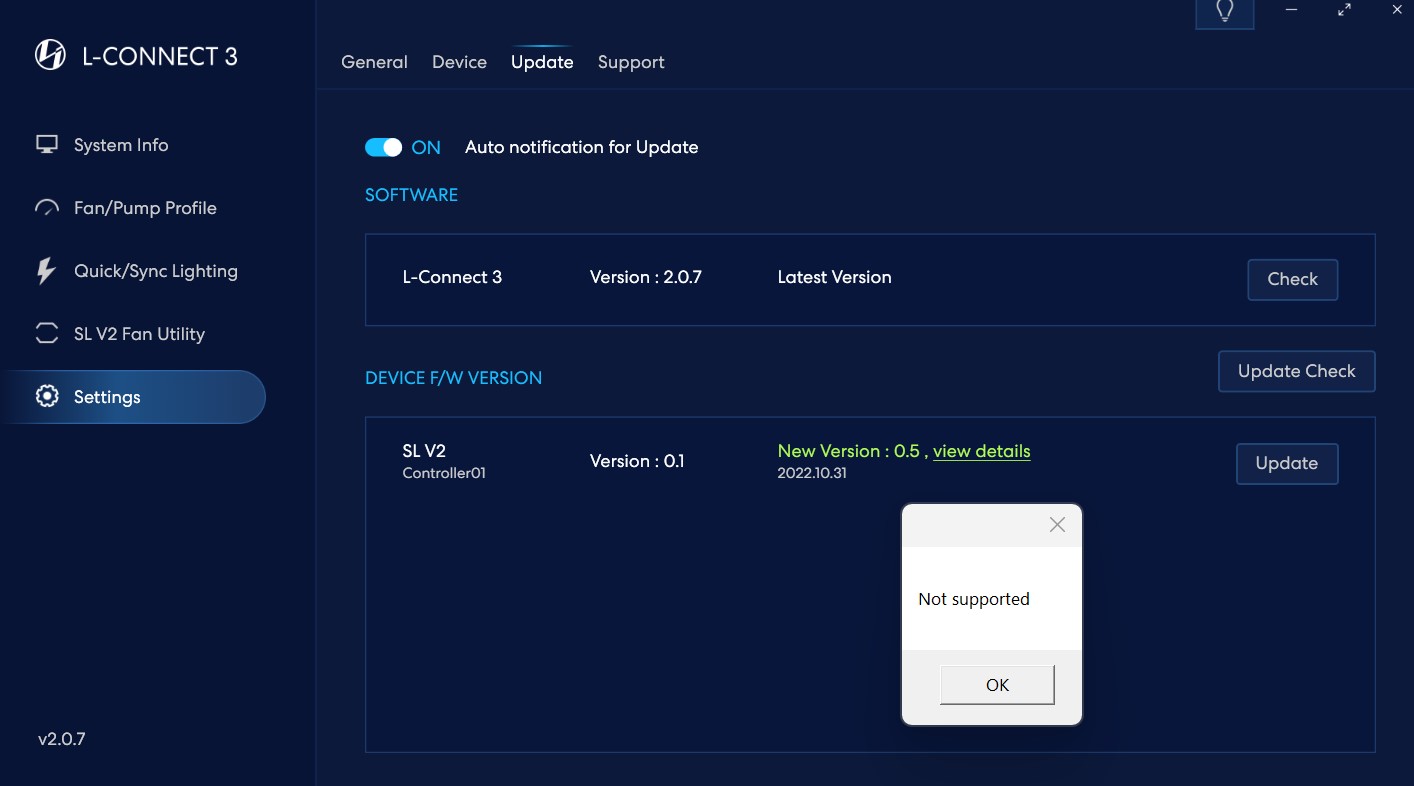Click the Auto notification for Update label

(x=581, y=147)
